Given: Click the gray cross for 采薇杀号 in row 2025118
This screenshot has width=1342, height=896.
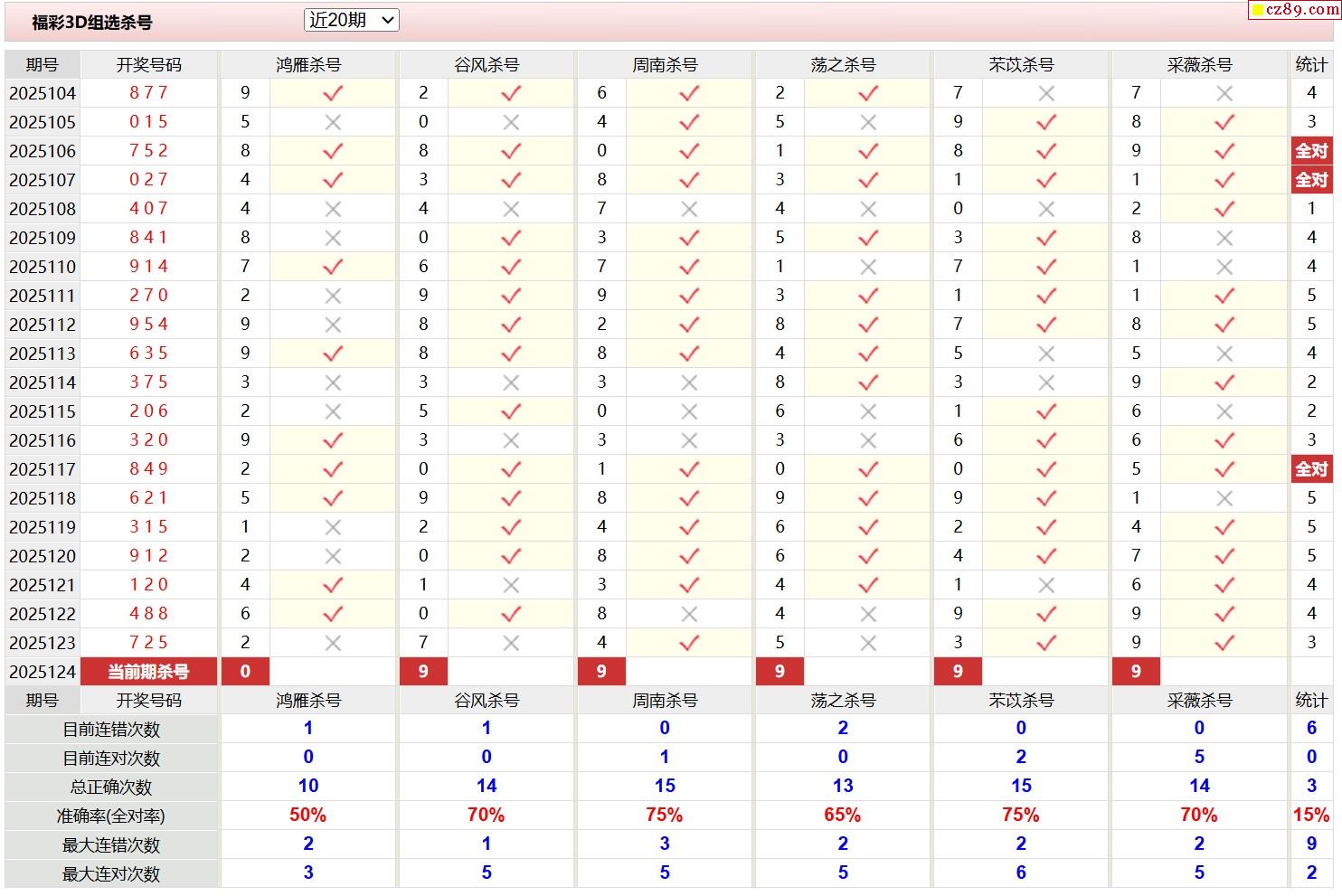Looking at the screenshot, I should pos(1224,498).
